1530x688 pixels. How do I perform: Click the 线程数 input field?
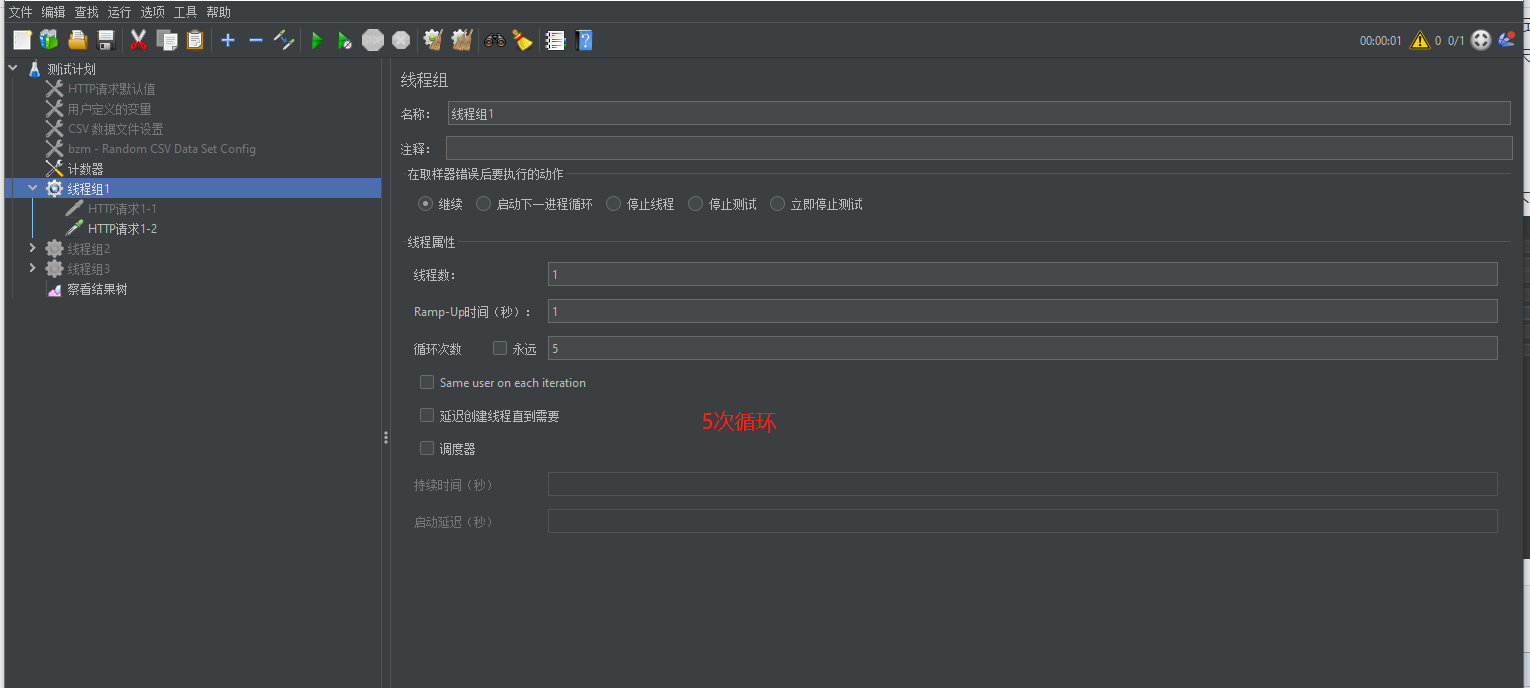pyautogui.click(x=1023, y=274)
